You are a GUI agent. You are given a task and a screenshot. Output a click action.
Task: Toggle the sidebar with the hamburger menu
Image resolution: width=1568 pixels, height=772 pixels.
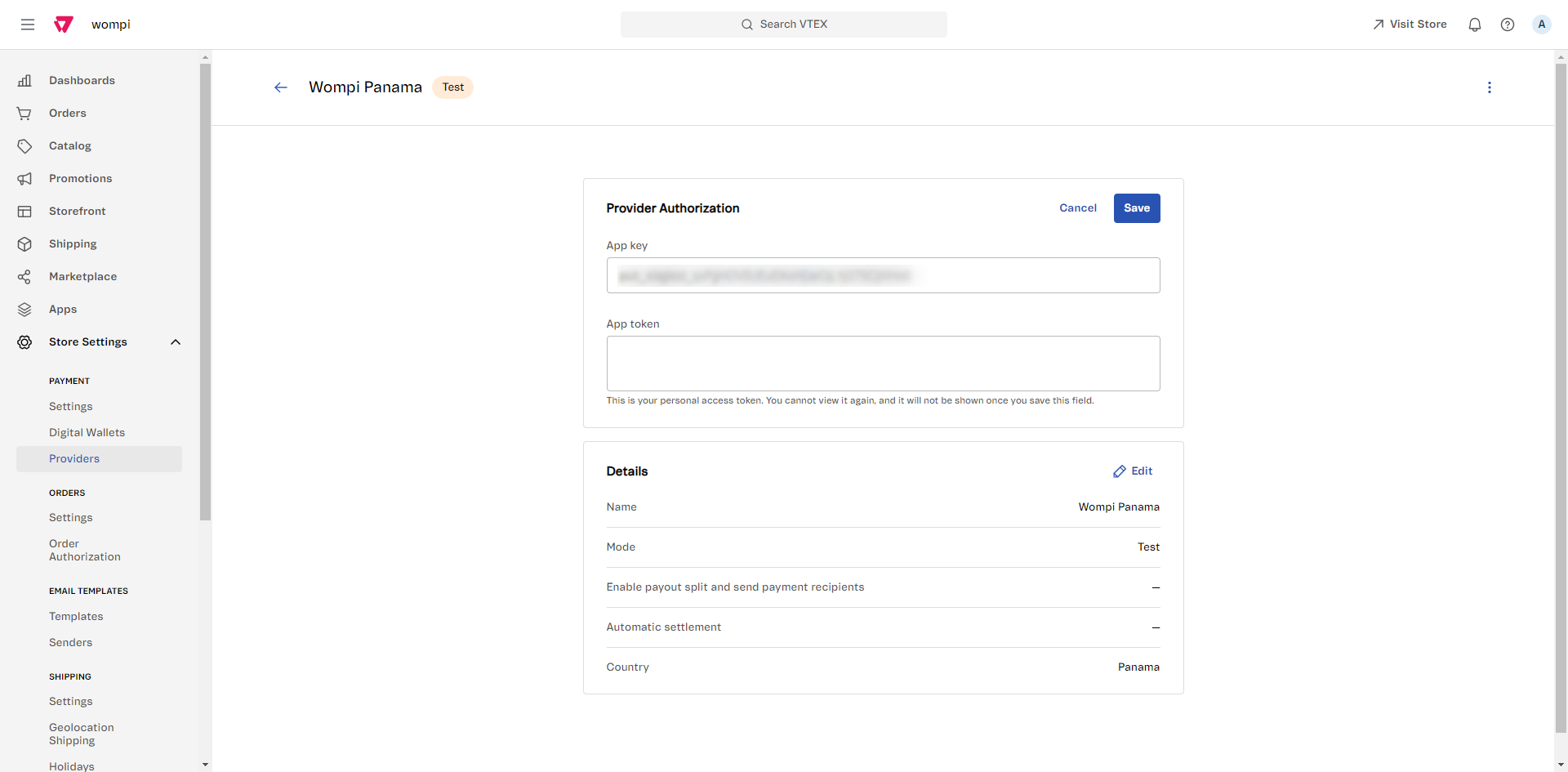28,24
